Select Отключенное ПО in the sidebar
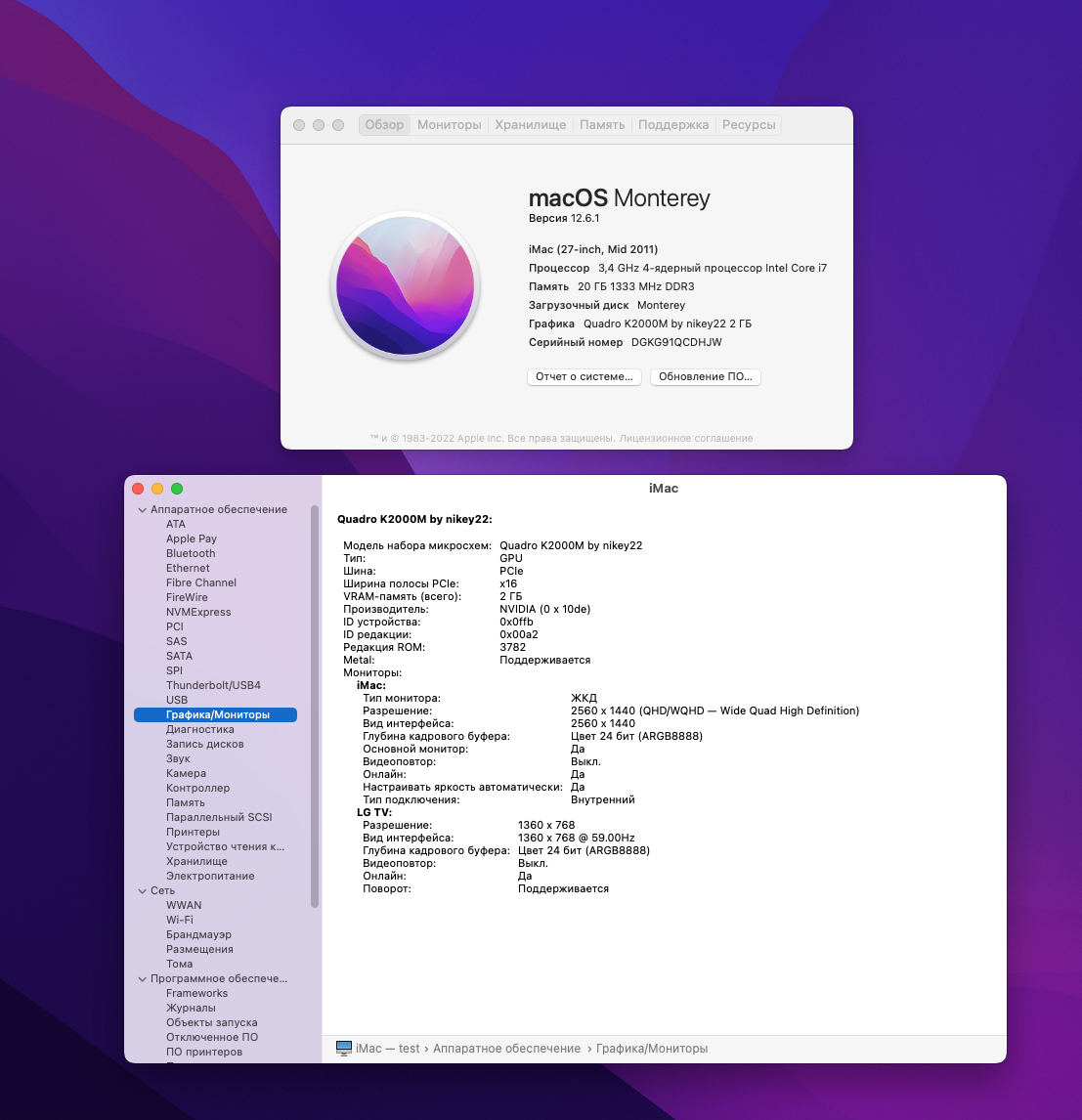The width and height of the screenshot is (1082, 1120). pos(212,1037)
